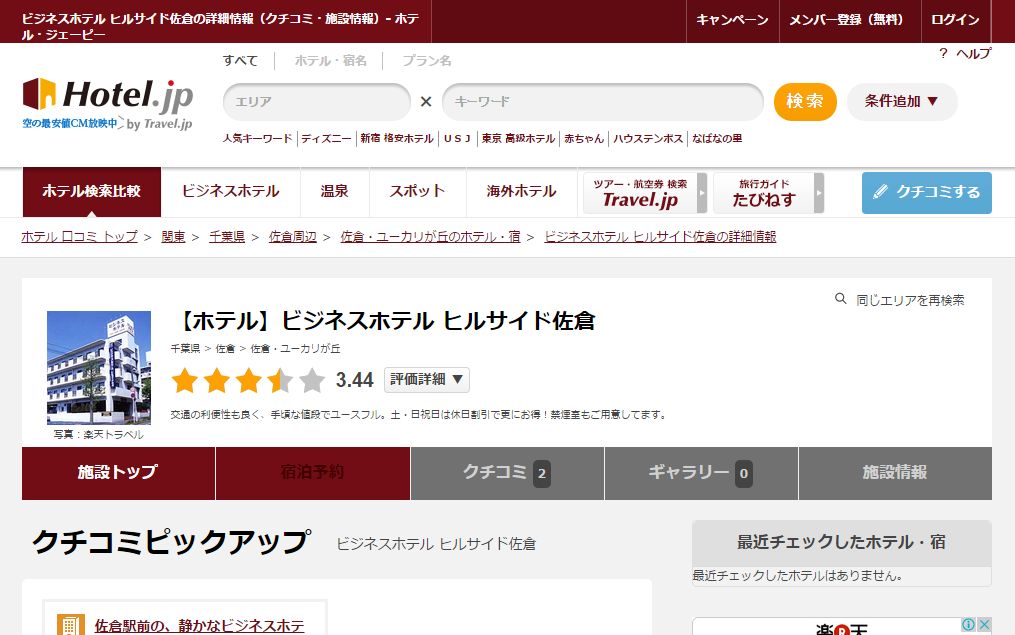Click the エリア input field
This screenshot has width=1015, height=635.
[x=317, y=102]
